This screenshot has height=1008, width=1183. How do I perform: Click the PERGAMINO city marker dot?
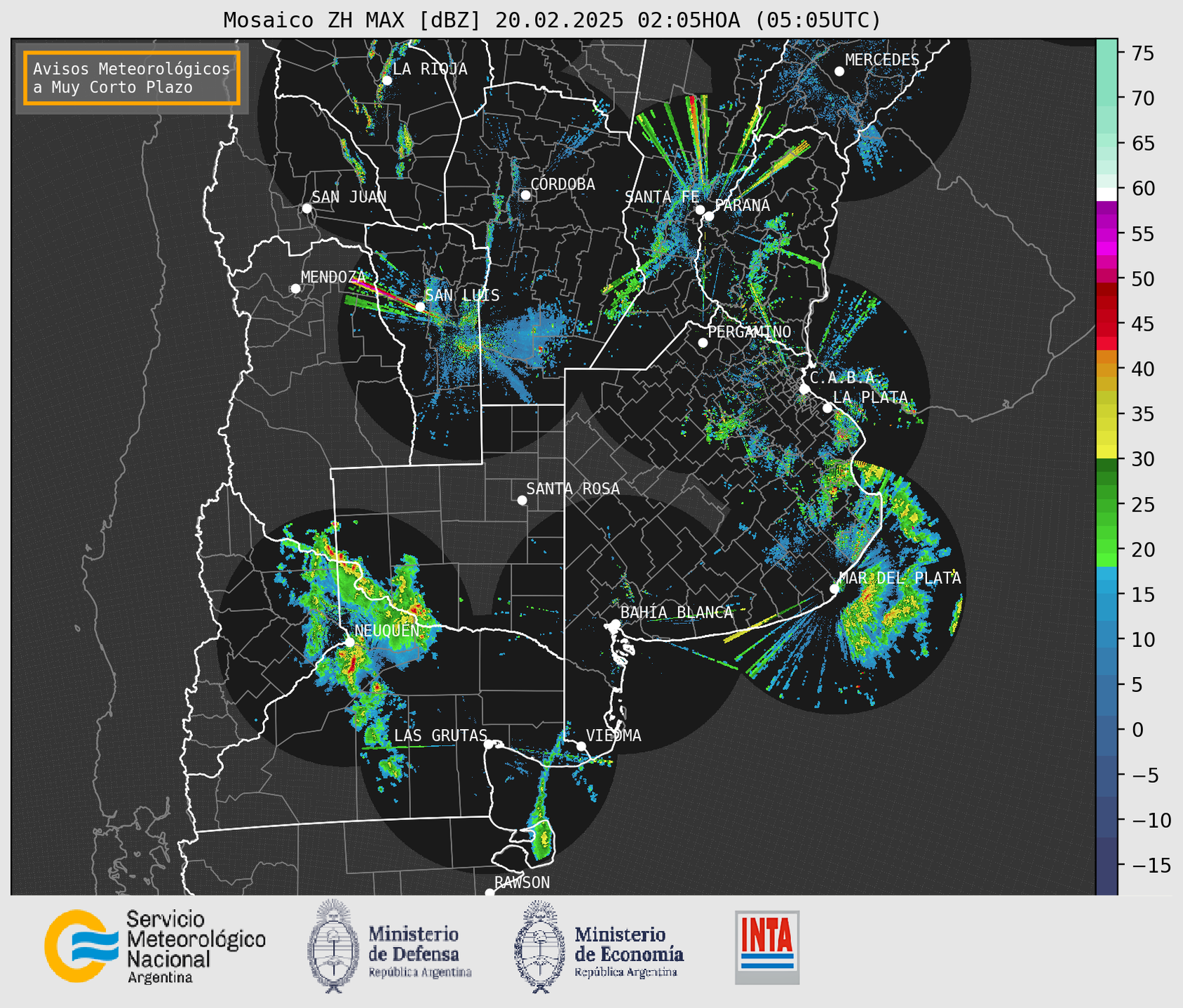coord(703,343)
